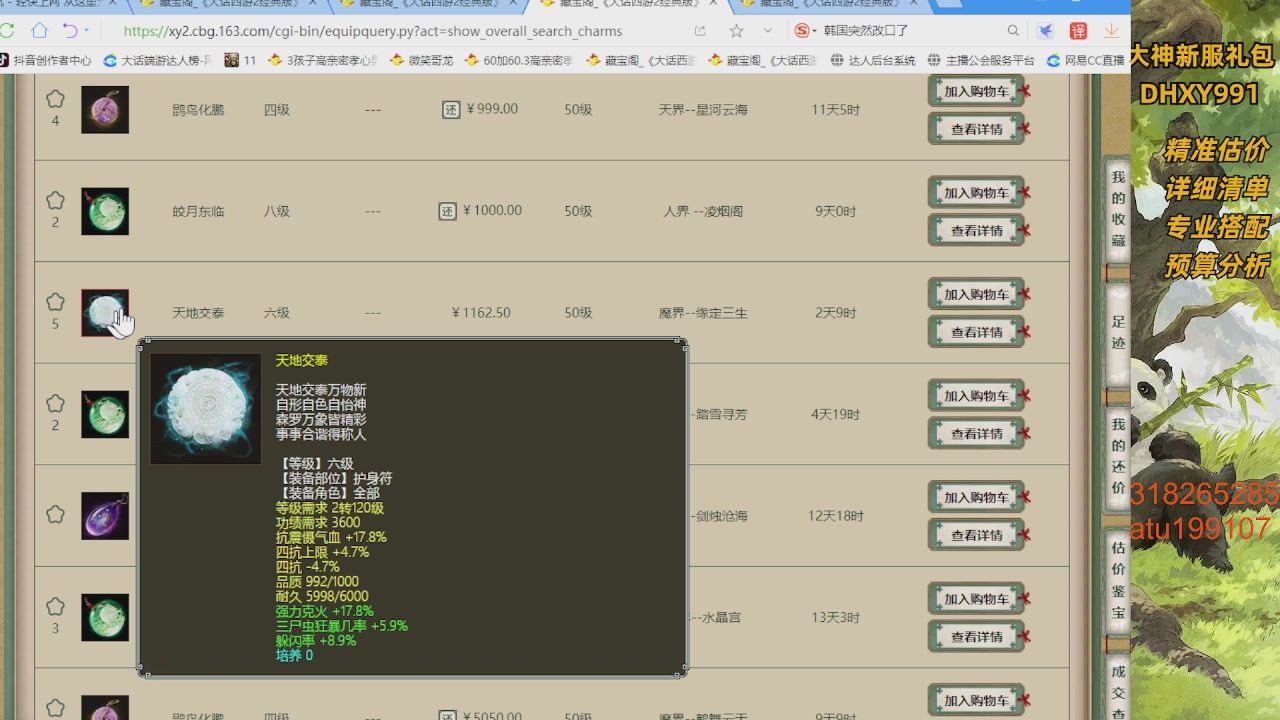Viewport: 1280px width, 720px height.
Task: Click the search magnifier icon
Action: [1013, 31]
